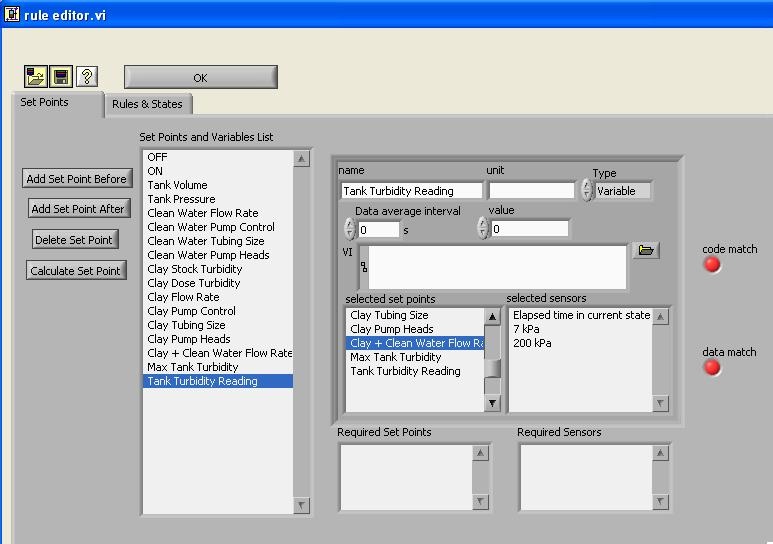Select Clay Stock Turbidity entry
This screenshot has height=544, width=773.
pos(217,269)
